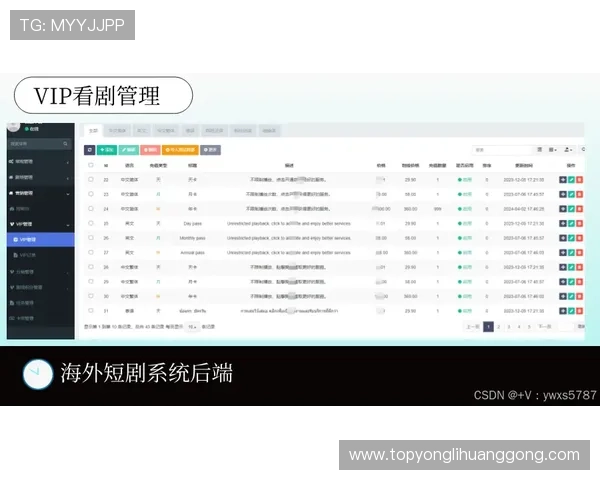Click the green edit icon for row ID 23
600x480 pixels.
click(x=571, y=194)
